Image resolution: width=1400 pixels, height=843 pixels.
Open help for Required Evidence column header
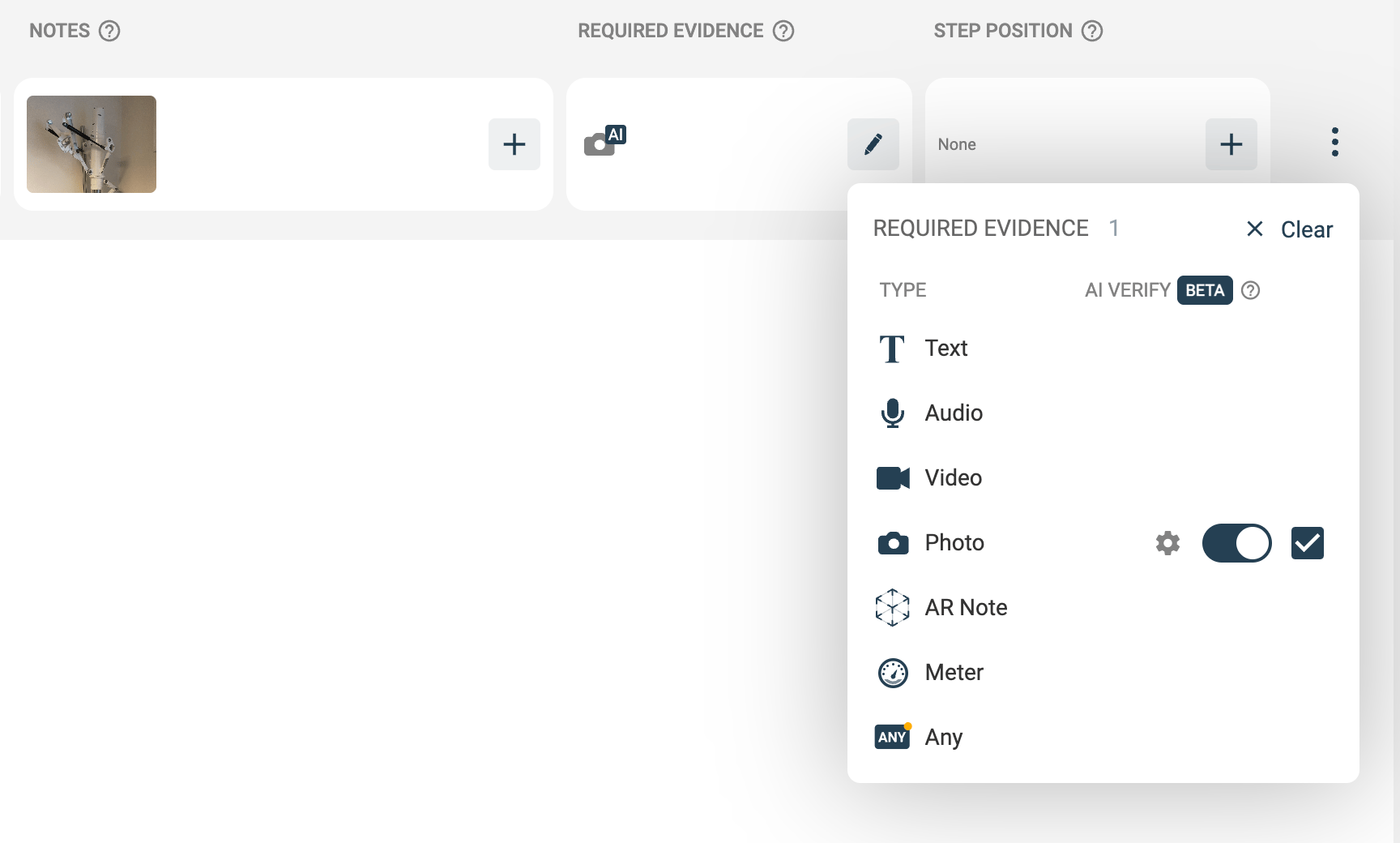pos(783,31)
